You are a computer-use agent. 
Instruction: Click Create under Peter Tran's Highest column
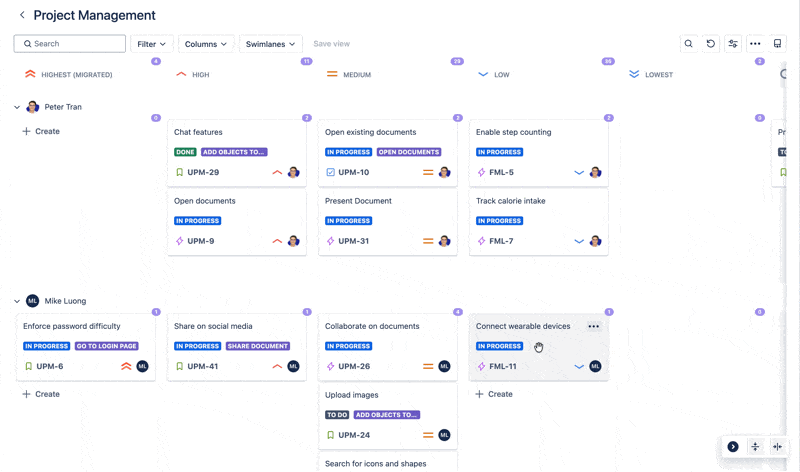(41, 132)
